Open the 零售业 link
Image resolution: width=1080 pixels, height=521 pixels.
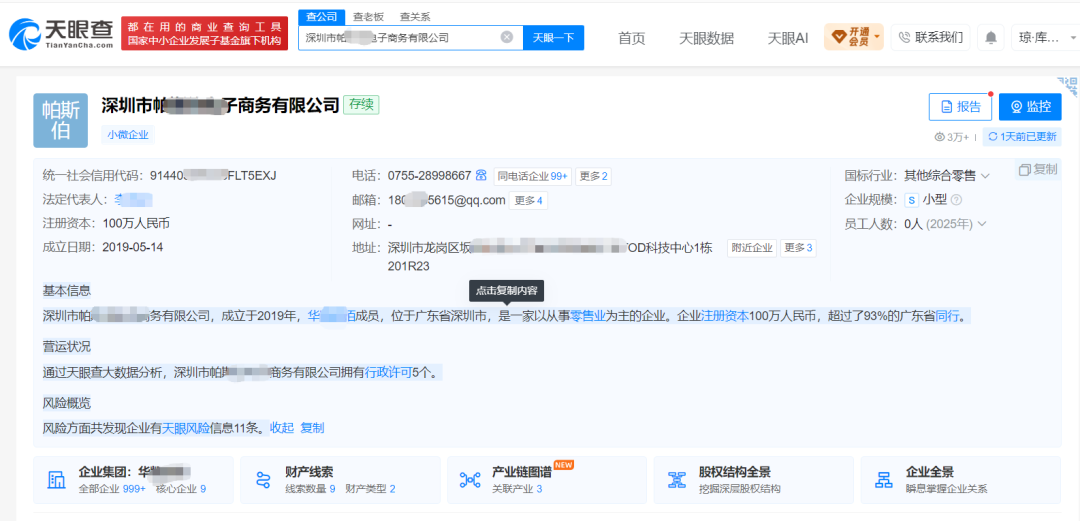click(588, 316)
